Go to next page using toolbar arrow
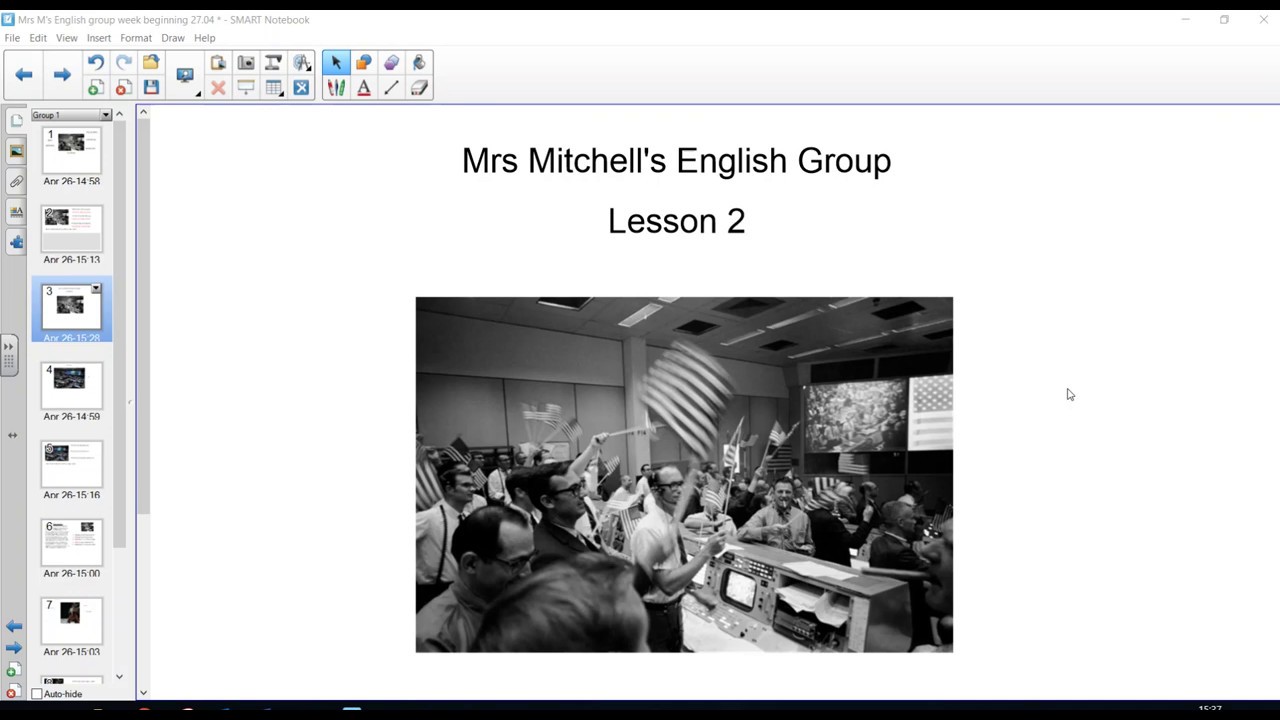The width and height of the screenshot is (1280, 720). (x=62, y=75)
